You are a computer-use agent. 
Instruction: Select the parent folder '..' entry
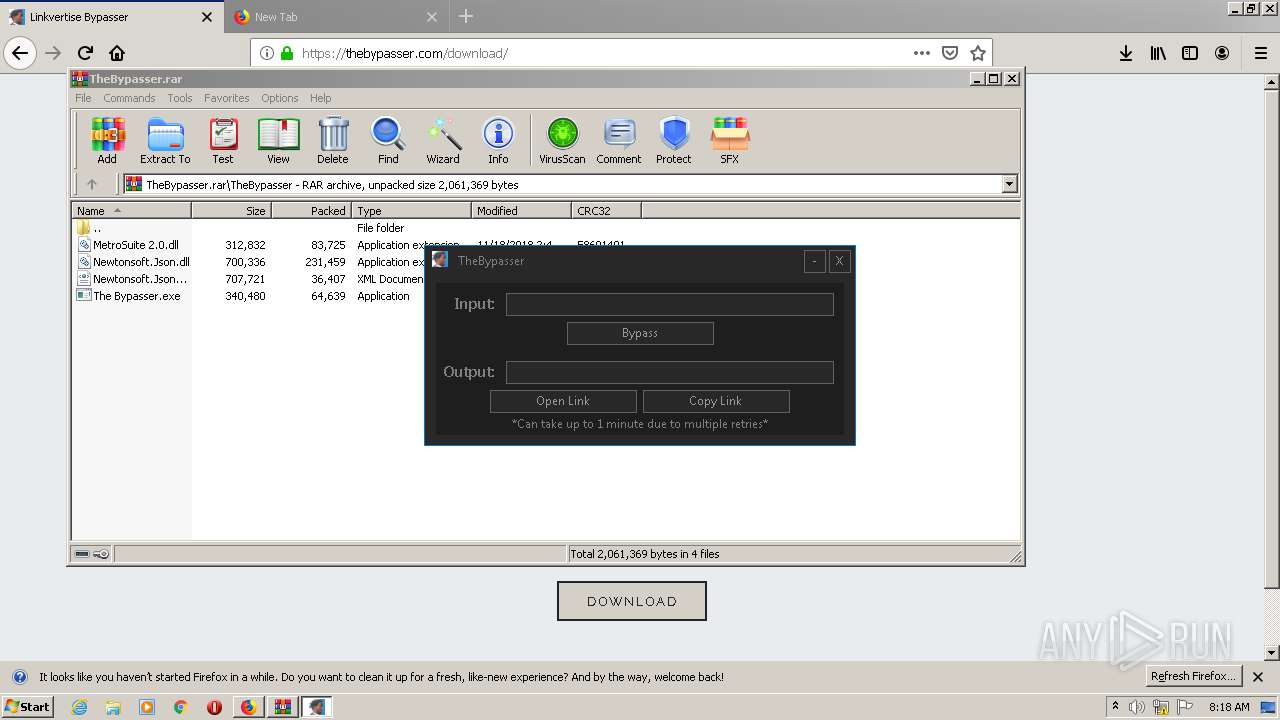click(90, 228)
